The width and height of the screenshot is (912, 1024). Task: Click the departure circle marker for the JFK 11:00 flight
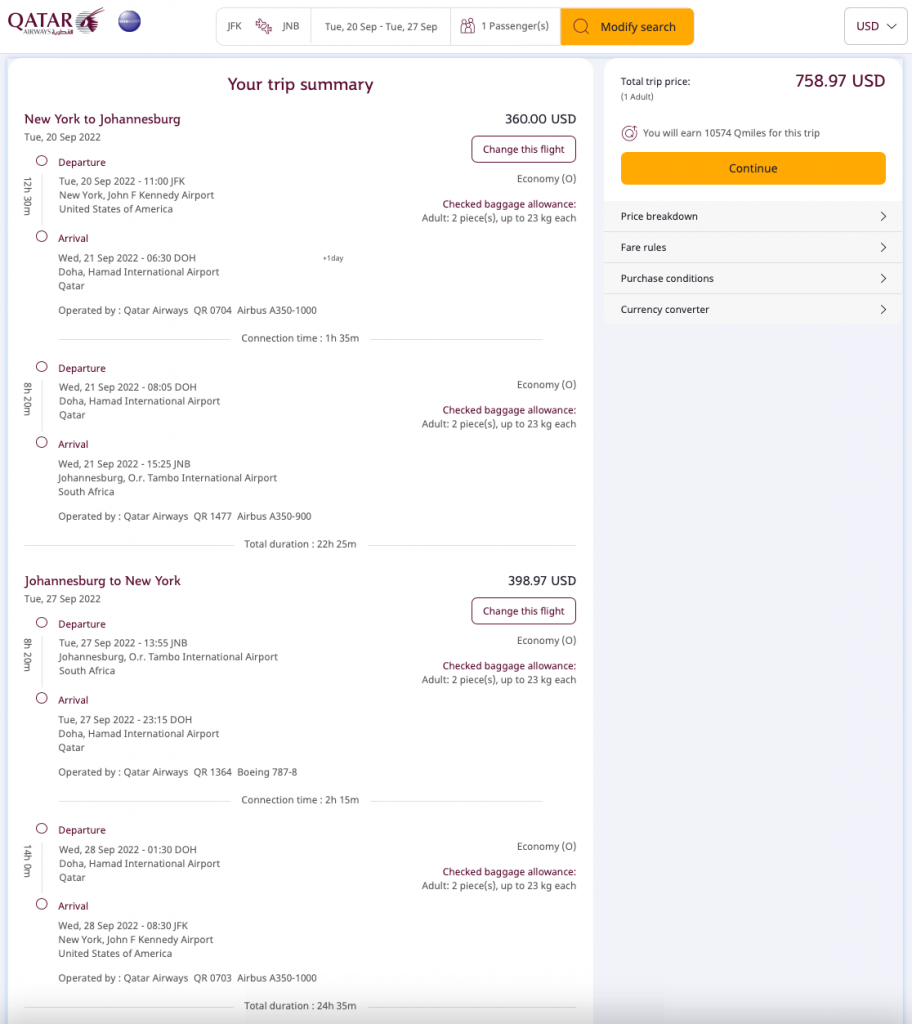(42, 161)
